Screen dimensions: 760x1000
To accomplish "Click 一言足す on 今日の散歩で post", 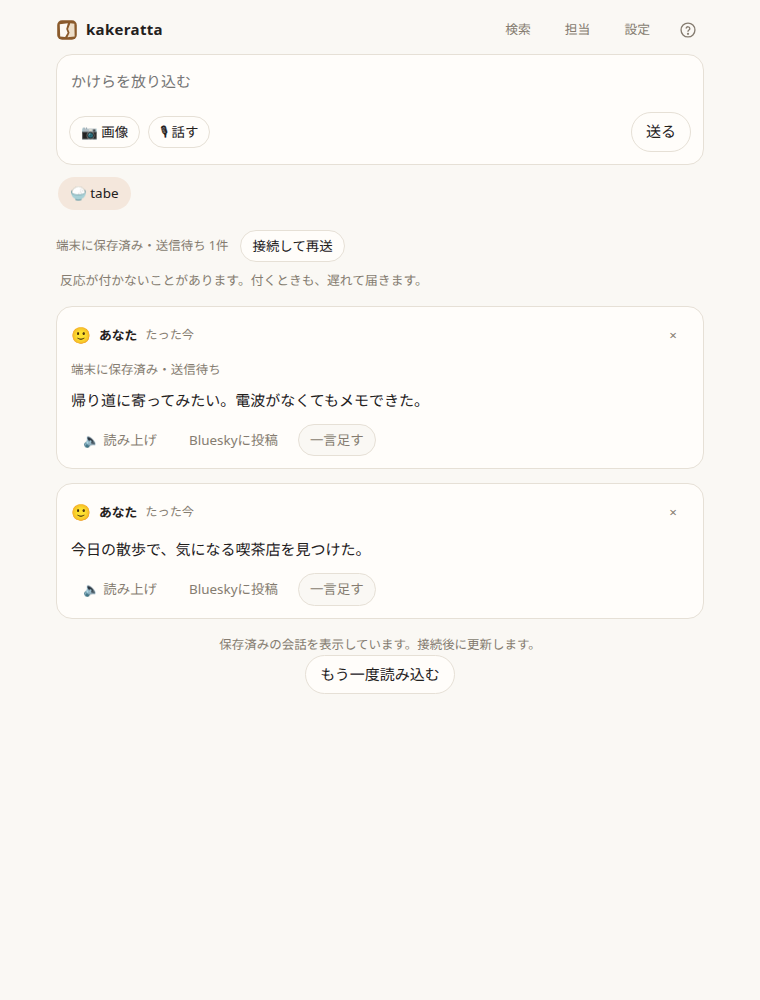I will pos(337,590).
